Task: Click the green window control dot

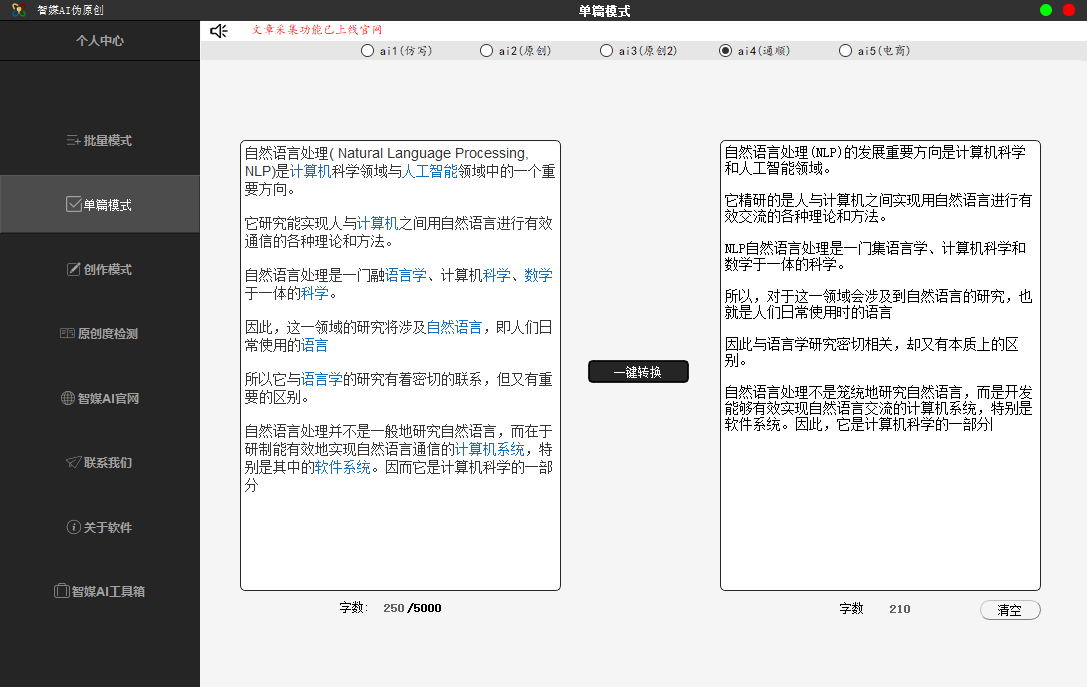Action: click(x=1046, y=10)
